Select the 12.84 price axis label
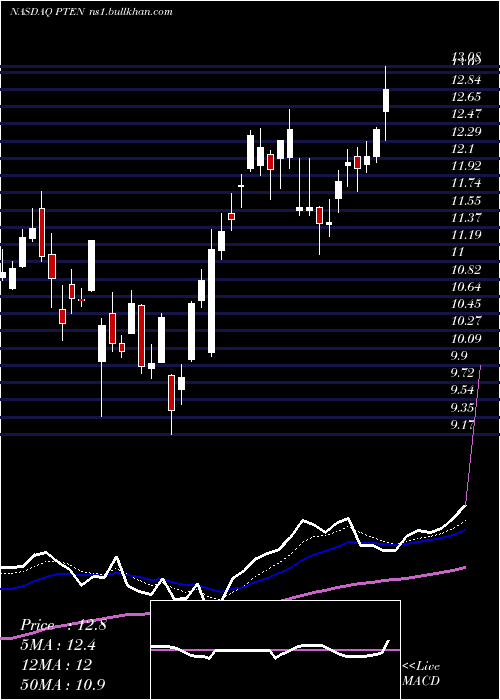 [466, 80]
